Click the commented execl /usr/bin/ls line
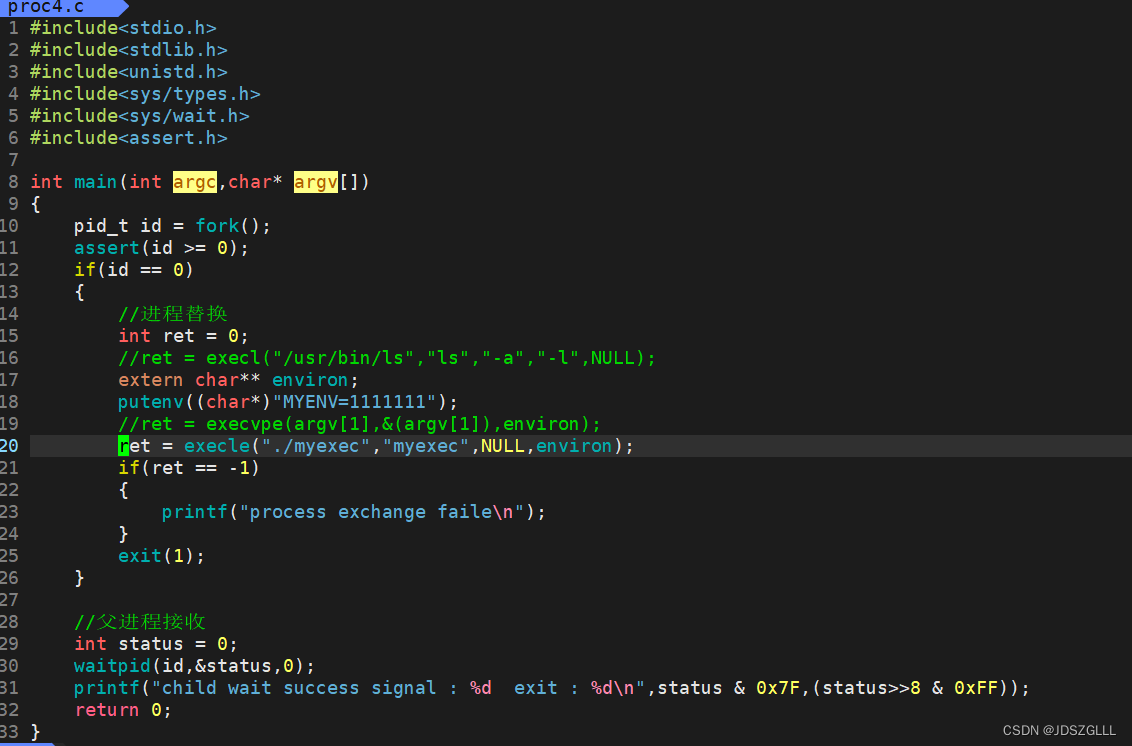Image resolution: width=1132 pixels, height=746 pixels. 387,358
